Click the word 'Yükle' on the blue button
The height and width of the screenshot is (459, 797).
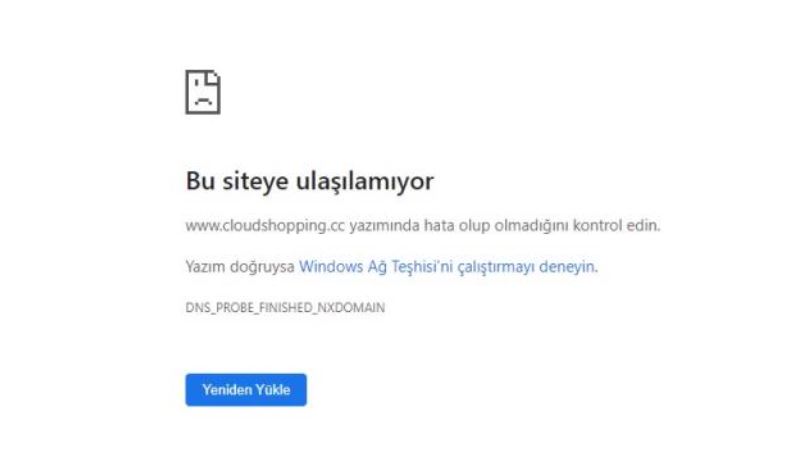click(273, 390)
